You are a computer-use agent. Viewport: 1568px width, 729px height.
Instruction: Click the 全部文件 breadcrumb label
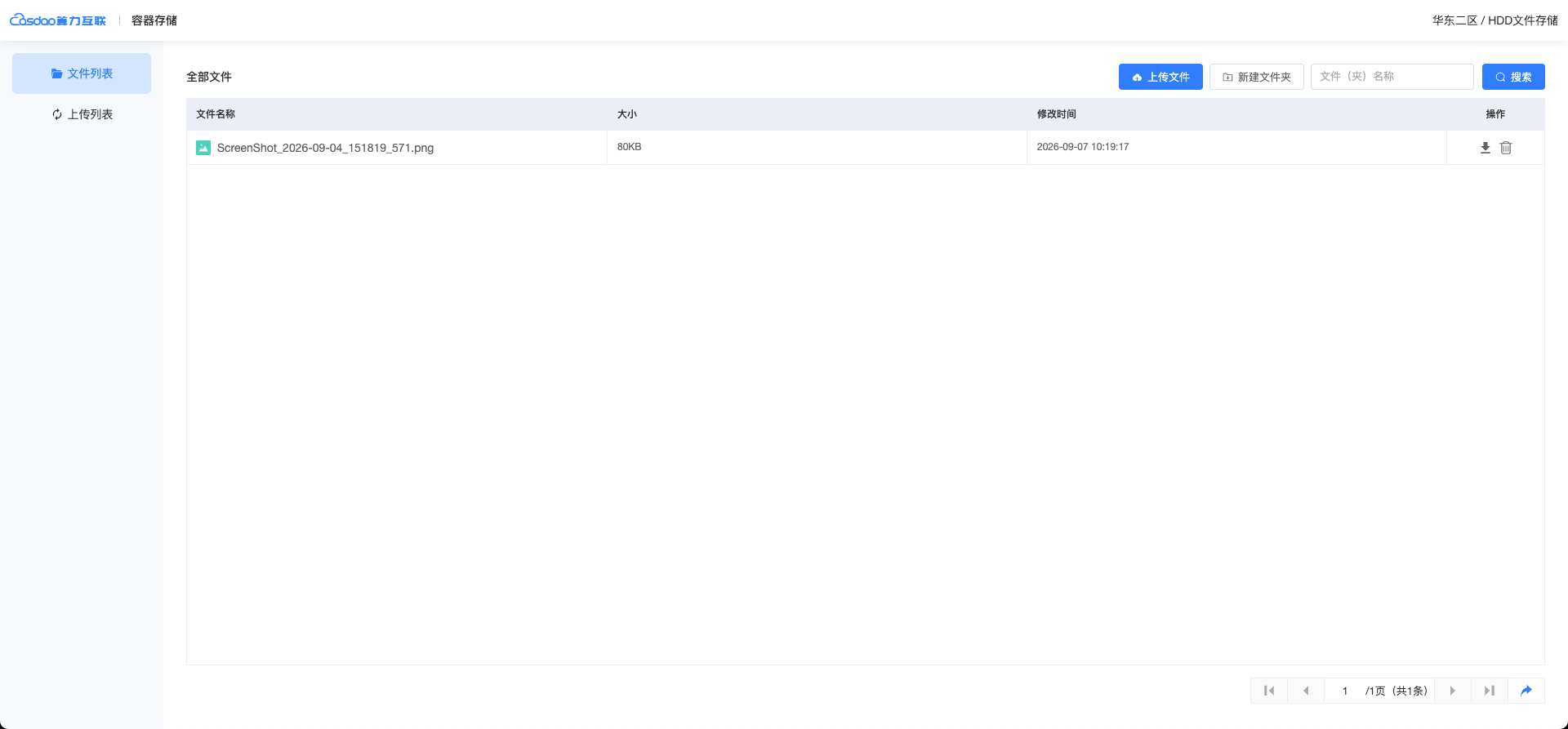[209, 77]
